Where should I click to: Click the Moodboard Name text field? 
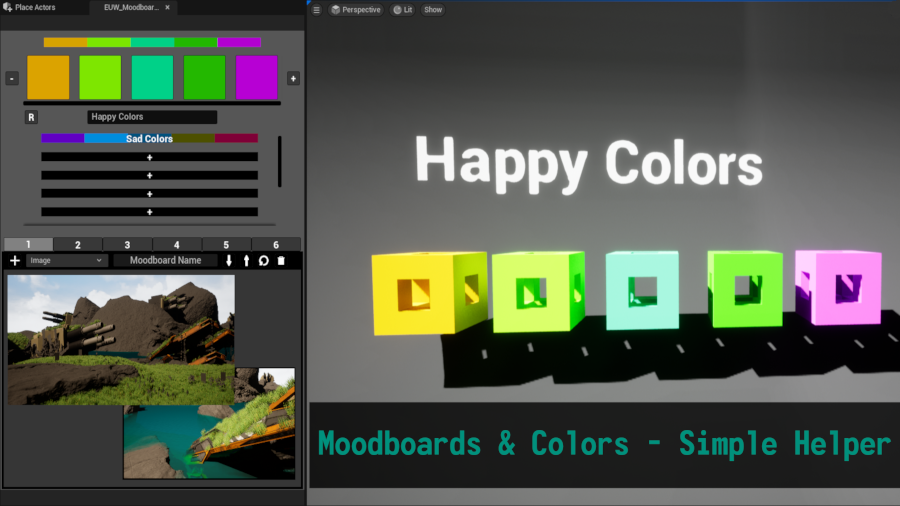[x=166, y=260]
